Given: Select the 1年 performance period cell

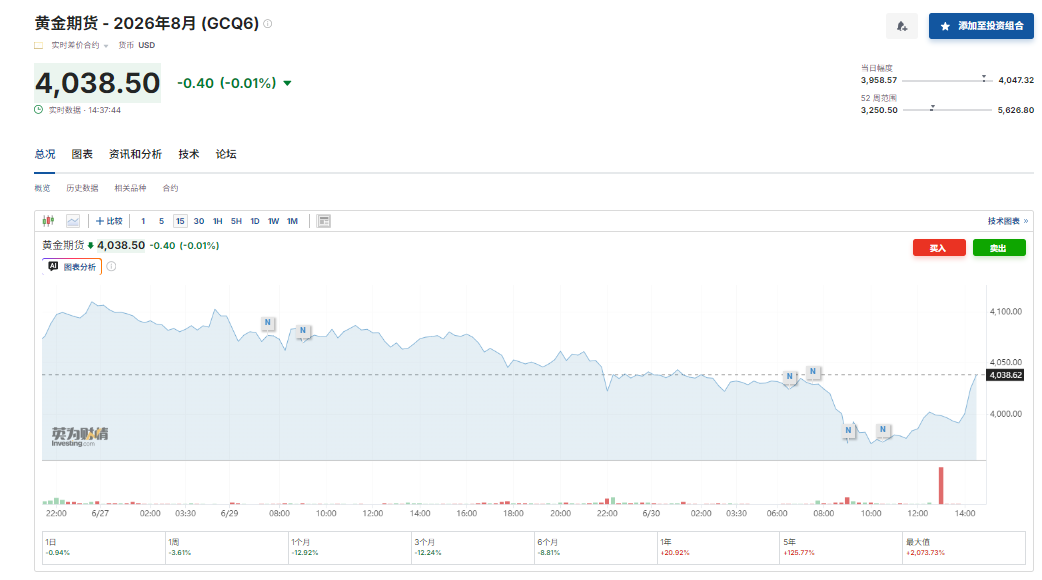Looking at the screenshot, I should point(718,547).
